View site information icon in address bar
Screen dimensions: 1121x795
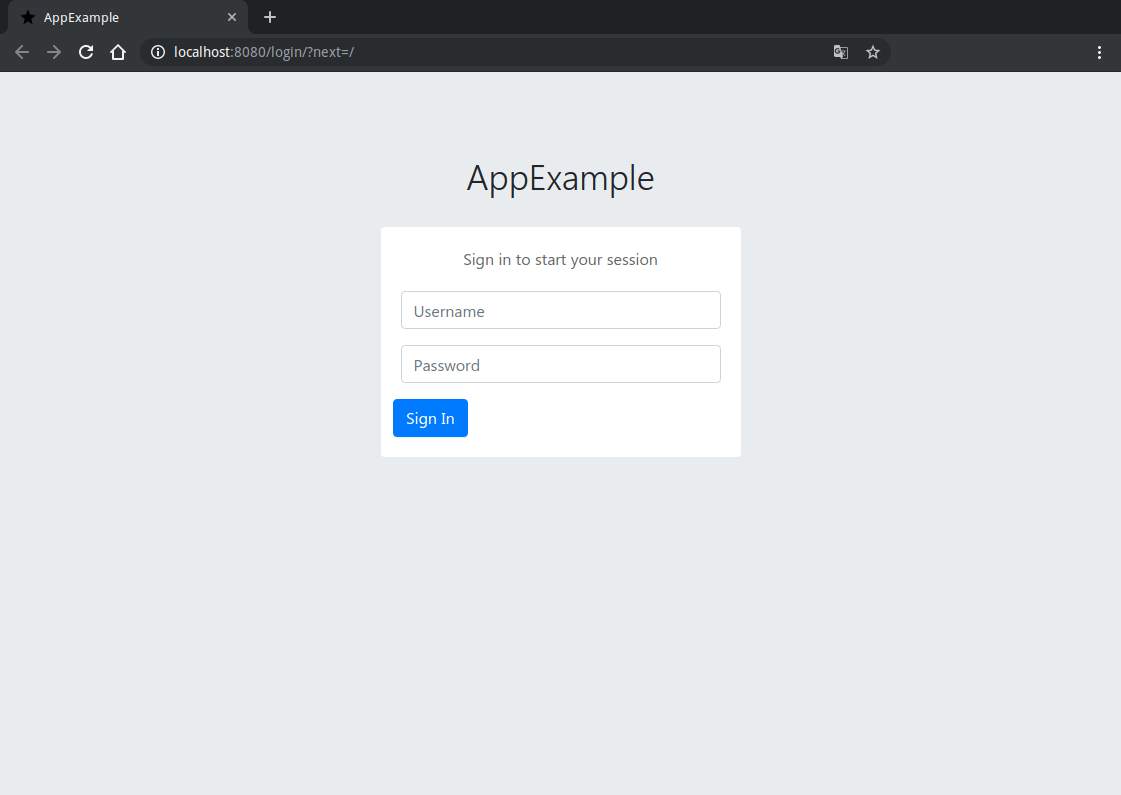(158, 52)
